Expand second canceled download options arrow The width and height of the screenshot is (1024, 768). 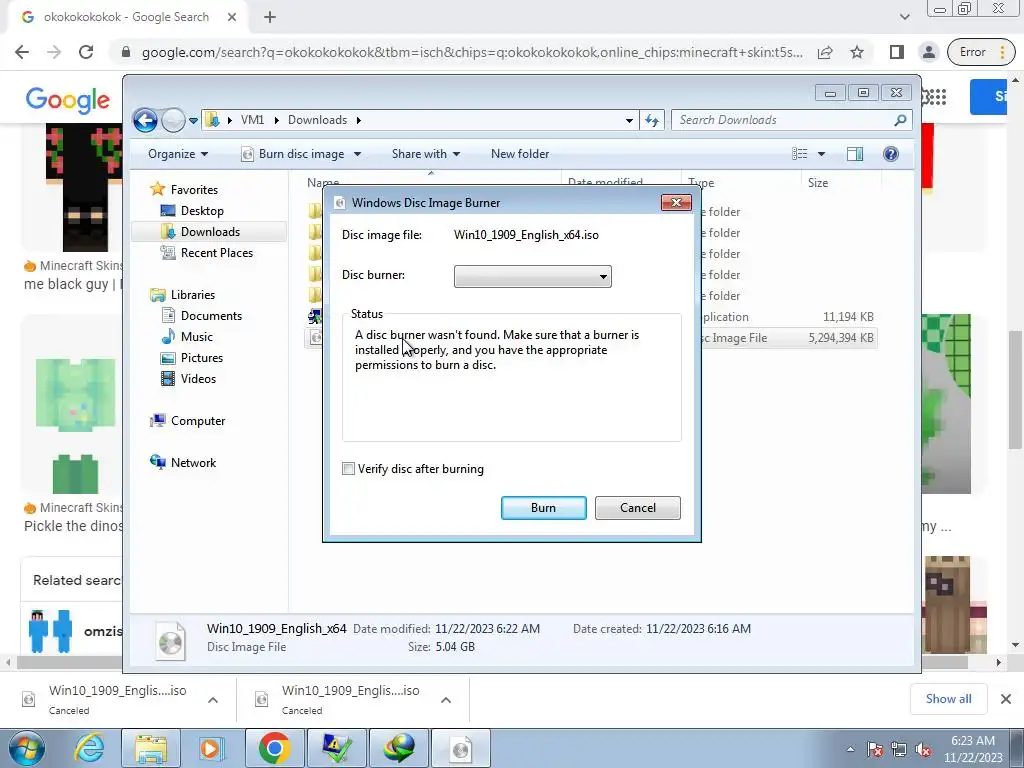pos(446,700)
